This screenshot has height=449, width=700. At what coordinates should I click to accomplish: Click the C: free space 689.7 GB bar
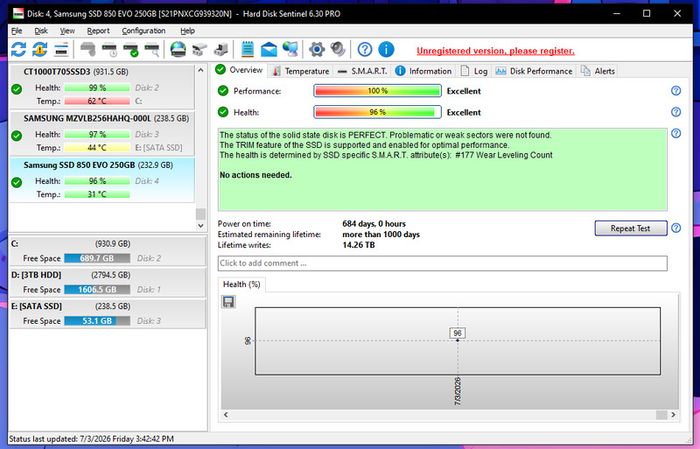pyautogui.click(x=97, y=258)
